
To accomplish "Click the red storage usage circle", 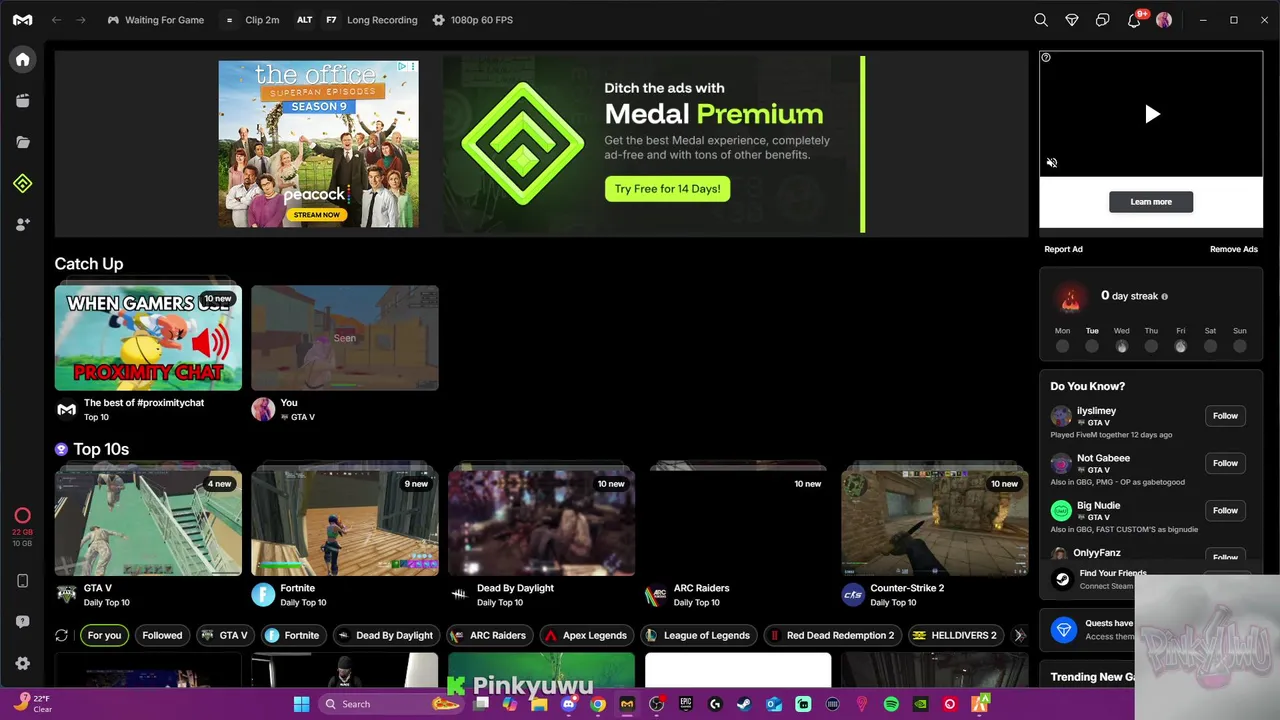I will point(22,516).
